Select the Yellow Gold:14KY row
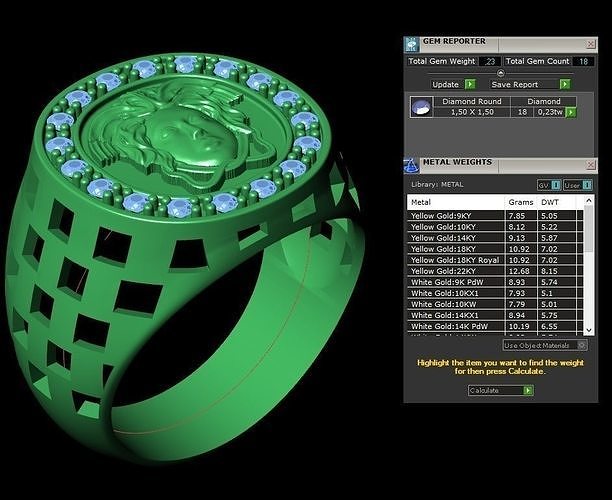The image size is (612, 500). coord(495,238)
